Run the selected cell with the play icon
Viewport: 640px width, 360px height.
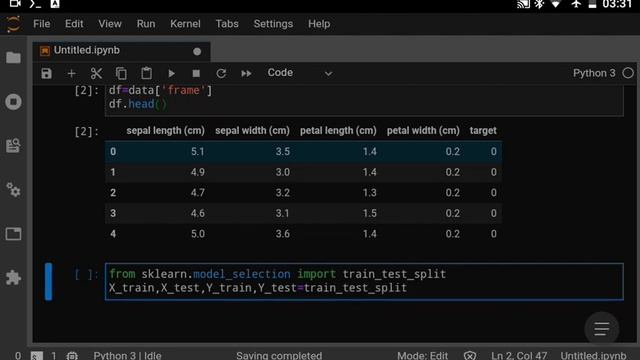point(171,73)
